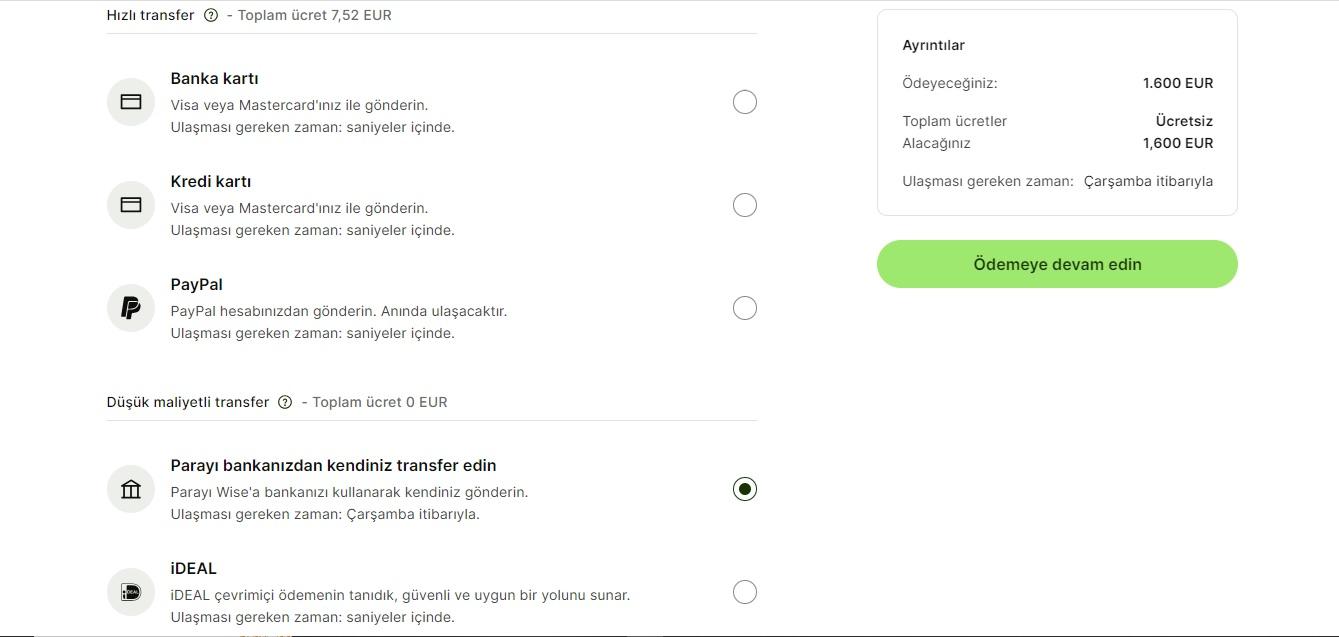Click the iDEAL payment icon

pyautogui.click(x=130, y=591)
